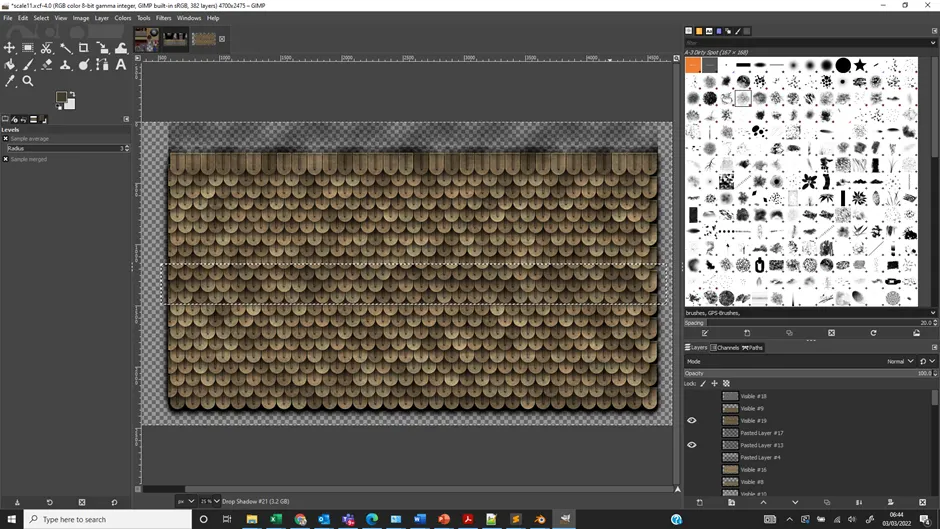This screenshot has width=940, height=529.
Task: Select the Crop tool
Action: (84, 47)
